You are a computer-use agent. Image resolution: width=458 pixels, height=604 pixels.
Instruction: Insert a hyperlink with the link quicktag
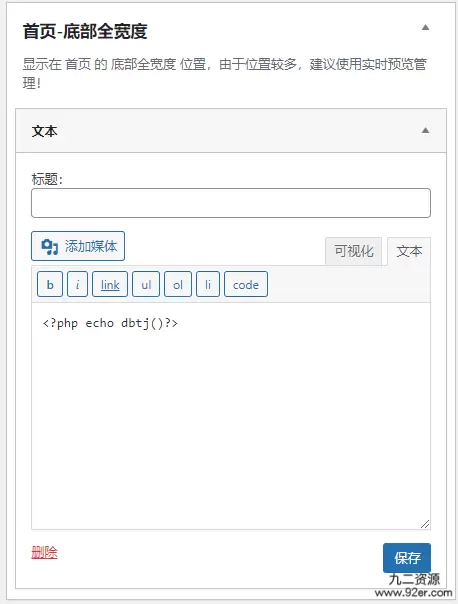(x=110, y=284)
